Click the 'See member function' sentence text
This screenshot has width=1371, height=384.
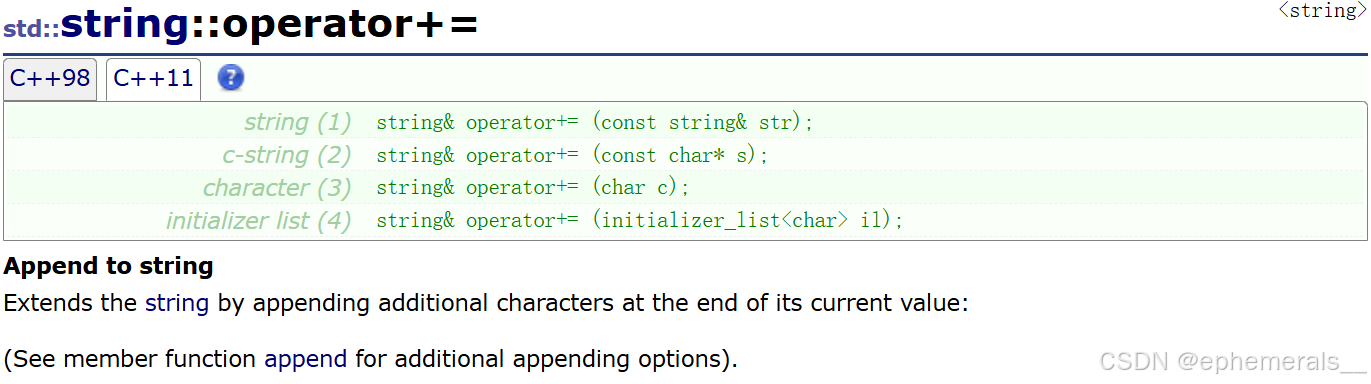click(370, 359)
